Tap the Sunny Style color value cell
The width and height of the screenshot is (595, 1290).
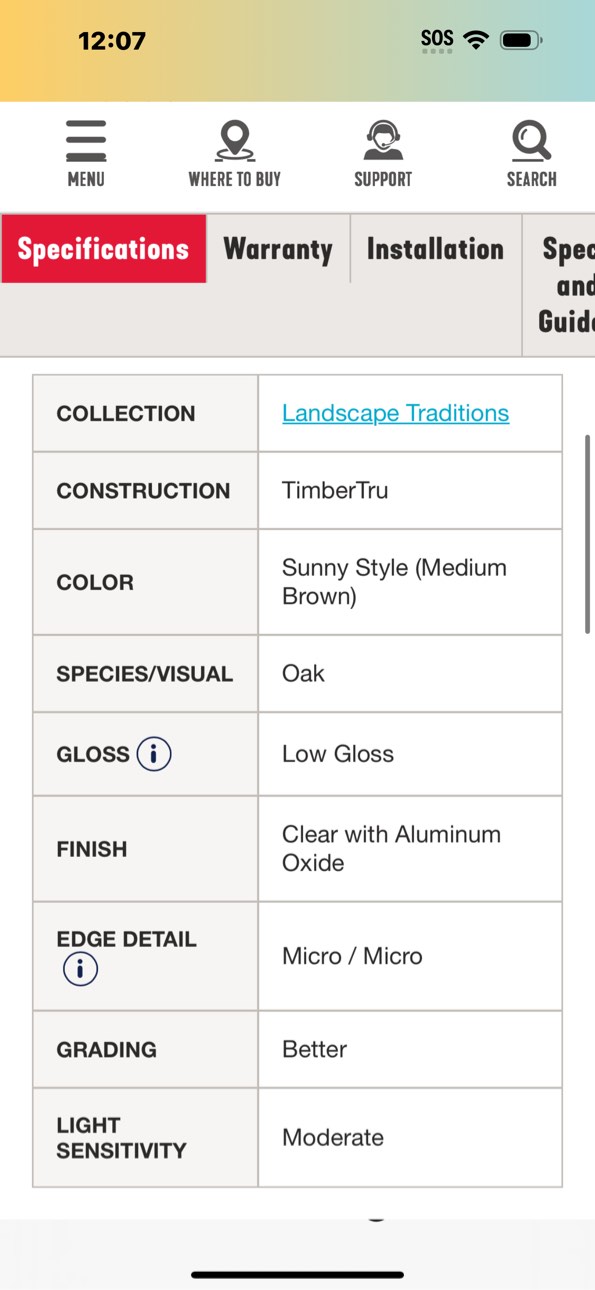410,582
